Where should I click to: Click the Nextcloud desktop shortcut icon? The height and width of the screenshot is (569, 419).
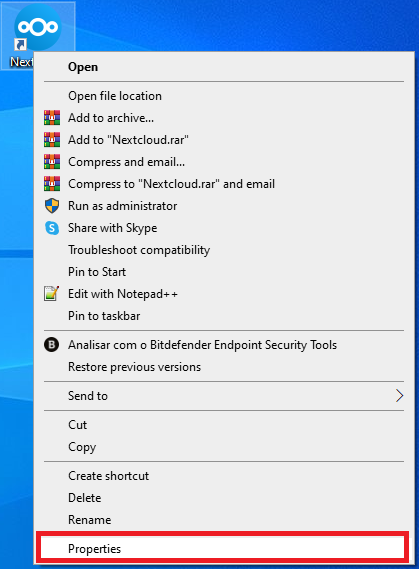pyautogui.click(x=38, y=28)
